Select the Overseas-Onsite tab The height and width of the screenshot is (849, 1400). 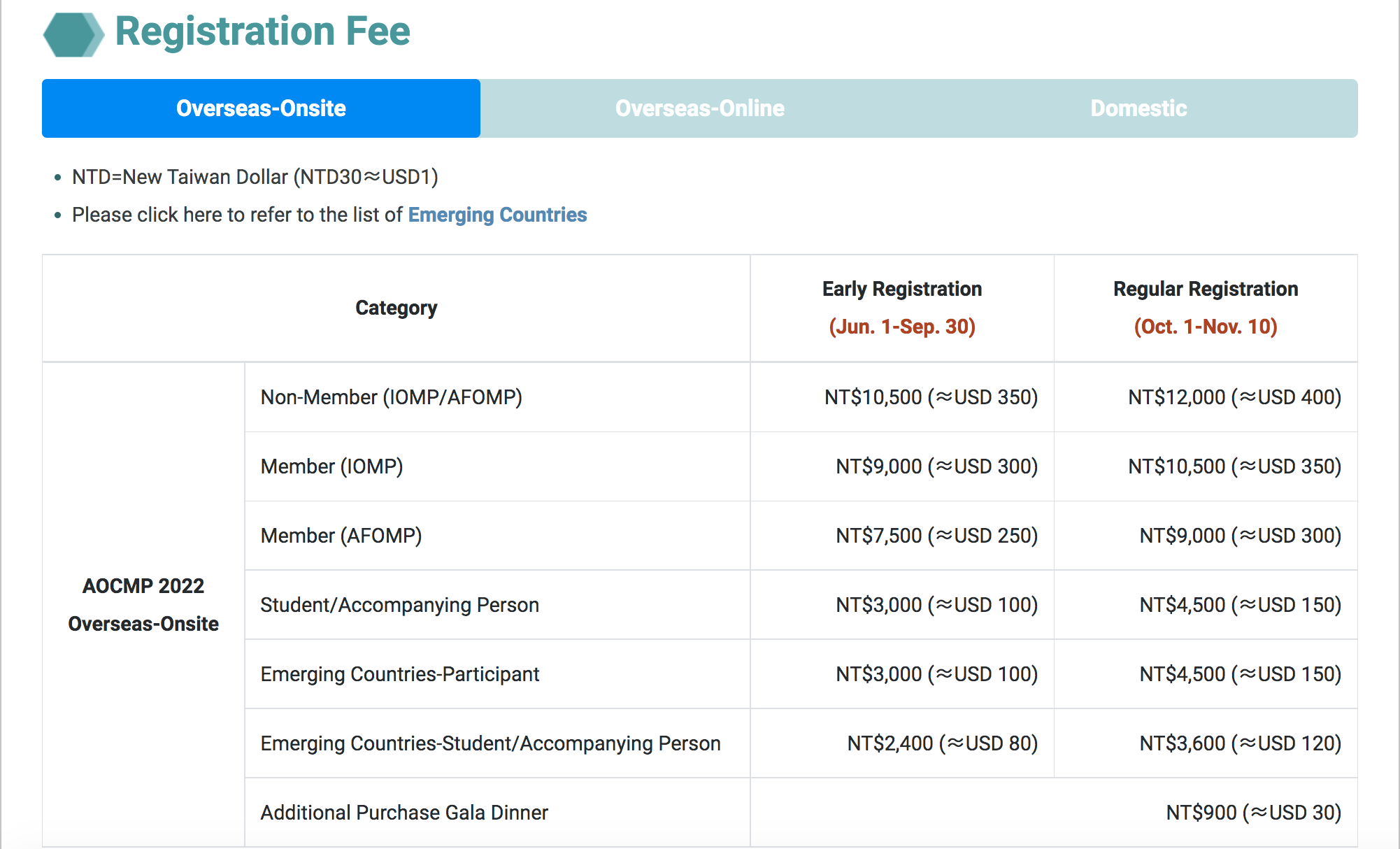[x=261, y=108]
